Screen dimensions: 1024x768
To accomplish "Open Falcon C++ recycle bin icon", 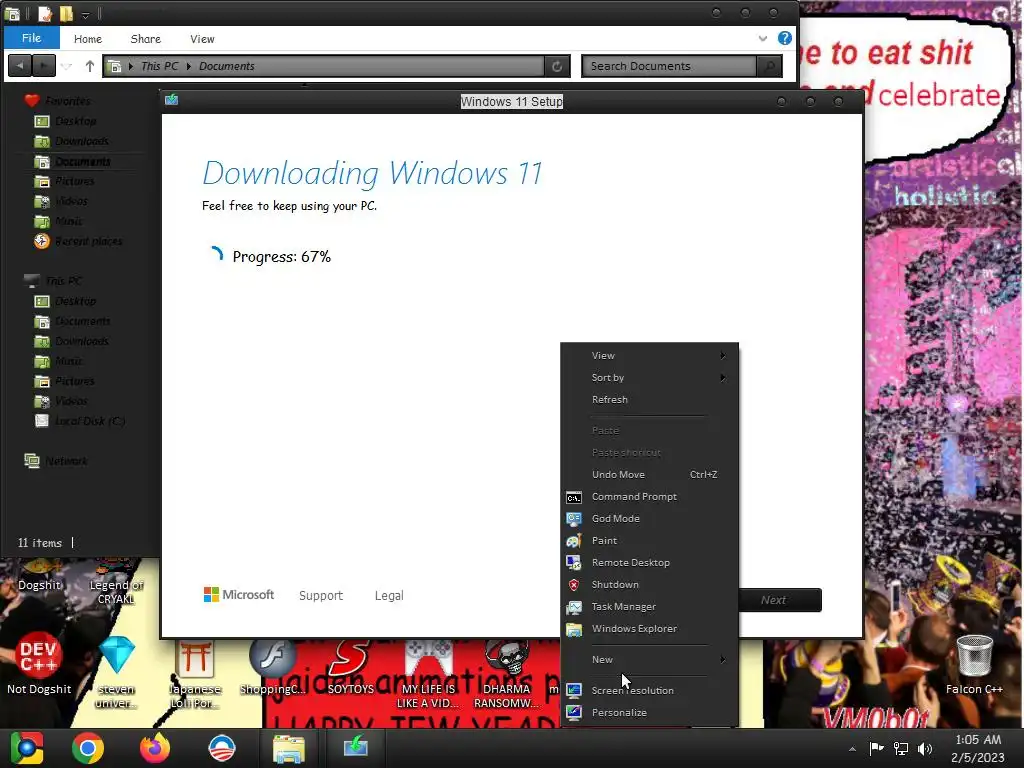I will 974,665.
